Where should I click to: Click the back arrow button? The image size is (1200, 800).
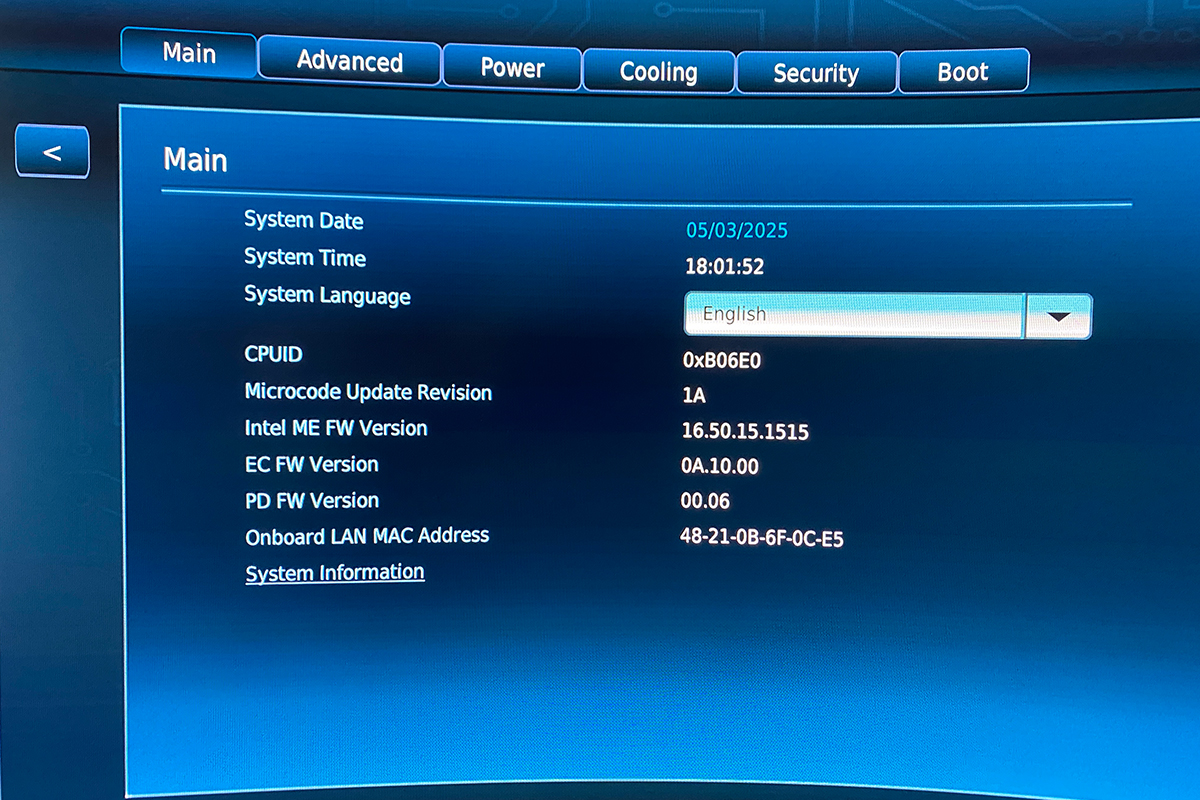click(x=52, y=153)
